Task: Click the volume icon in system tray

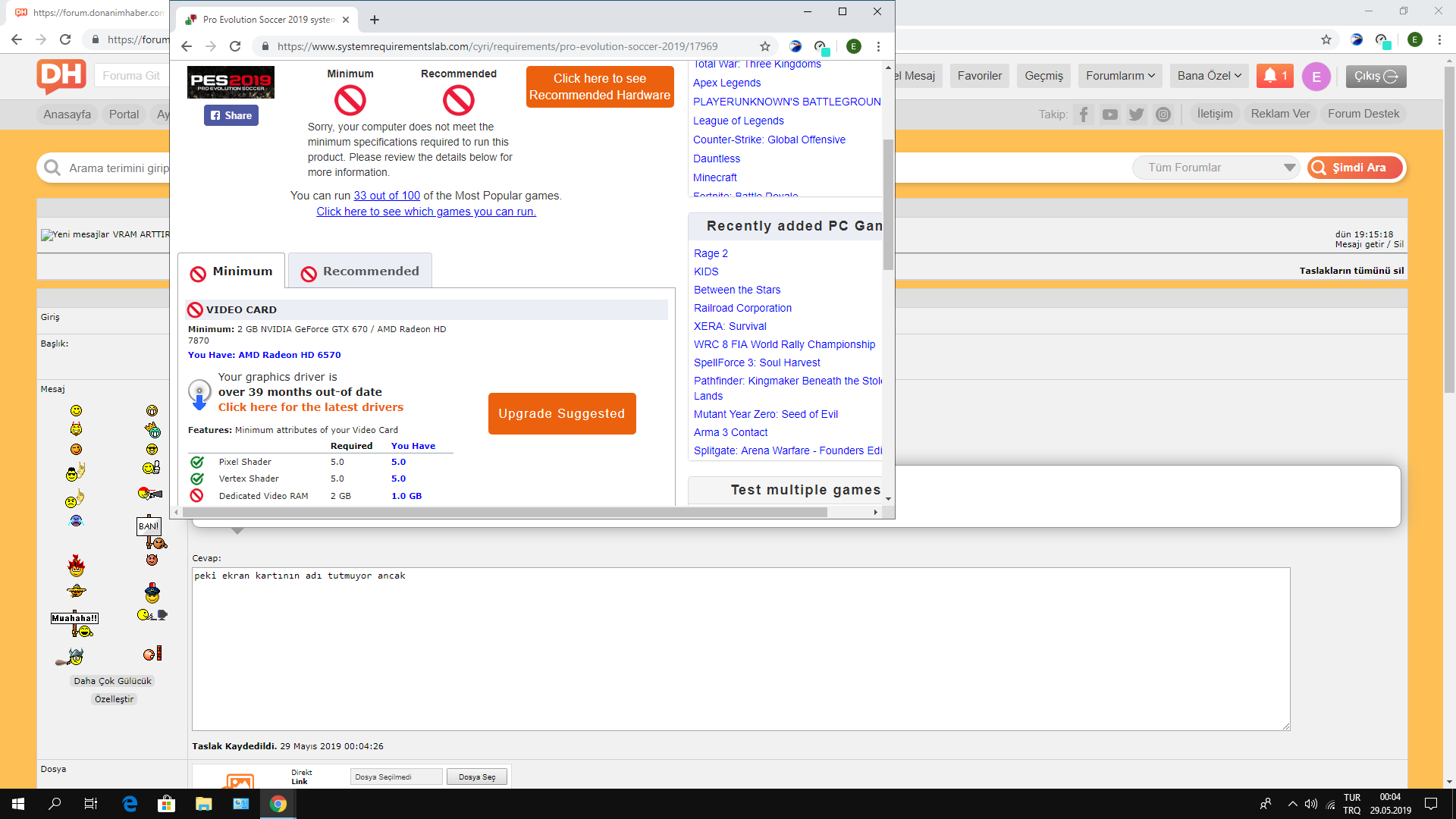Action: (x=1311, y=804)
